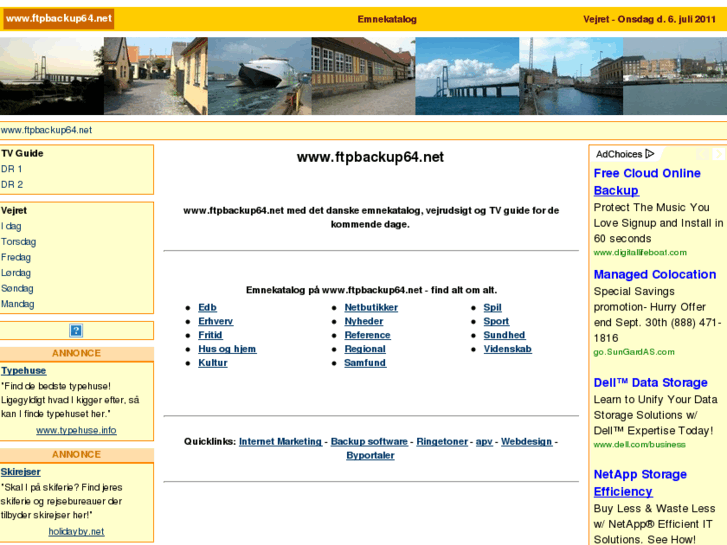Open NetApp Storage Efficiency ad
This screenshot has width=727, height=545.
point(640,483)
